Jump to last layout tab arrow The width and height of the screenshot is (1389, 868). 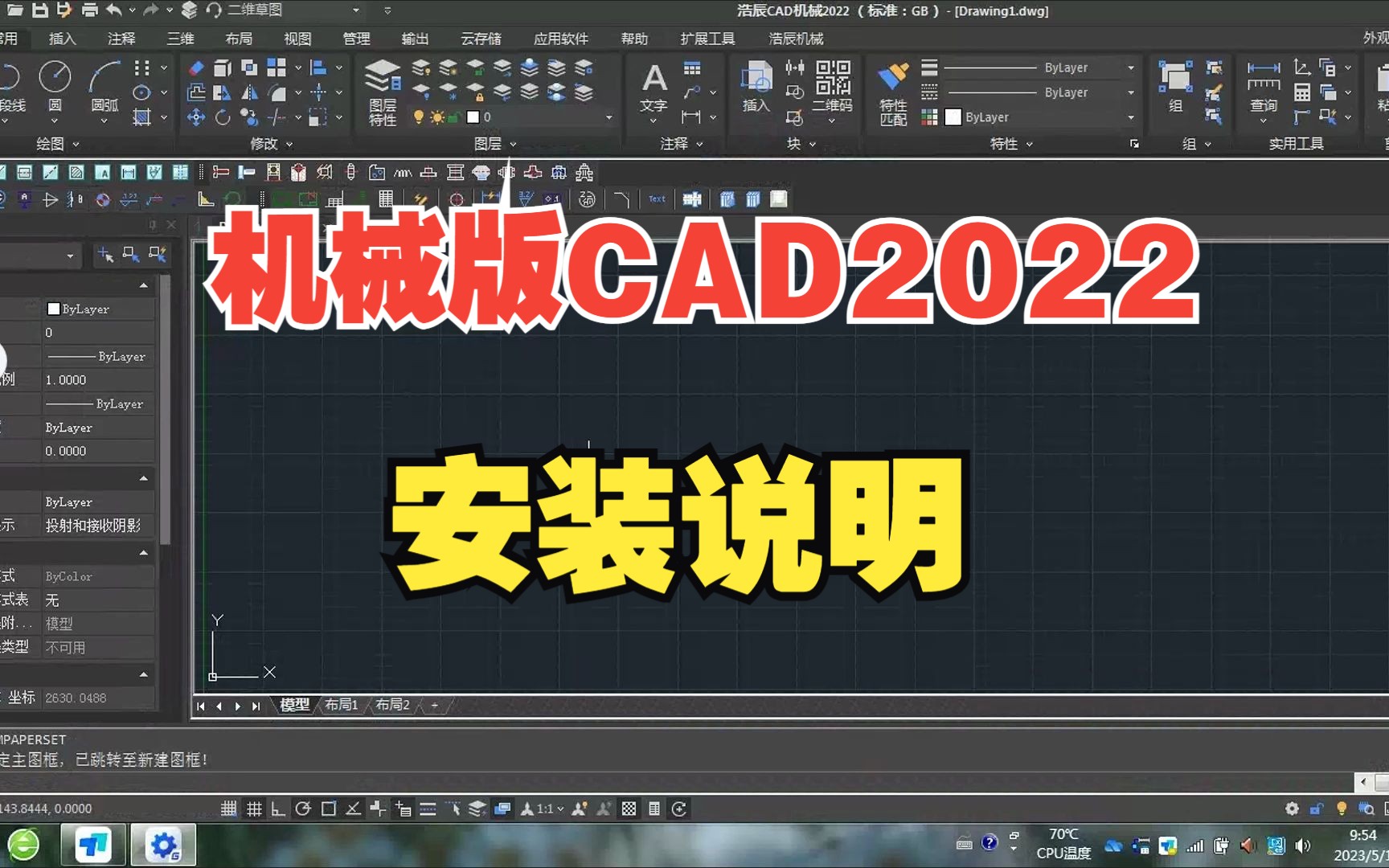pyautogui.click(x=256, y=706)
